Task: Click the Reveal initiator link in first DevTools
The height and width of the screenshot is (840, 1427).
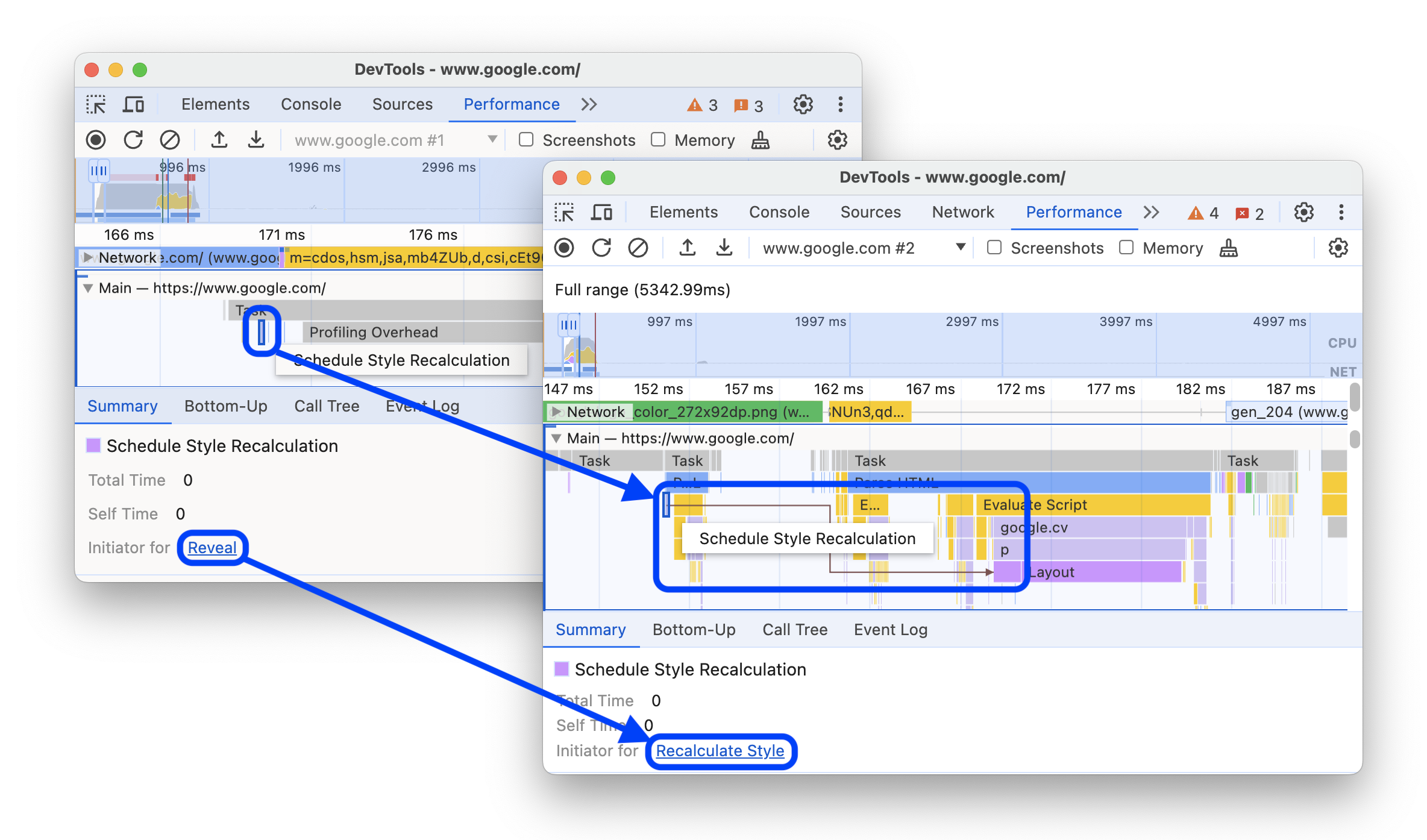Action: pos(213,548)
